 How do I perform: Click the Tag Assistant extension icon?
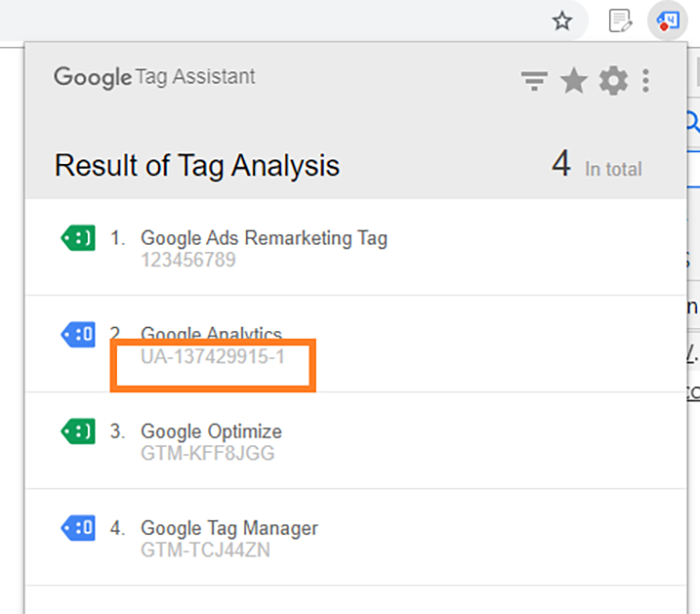click(x=666, y=20)
